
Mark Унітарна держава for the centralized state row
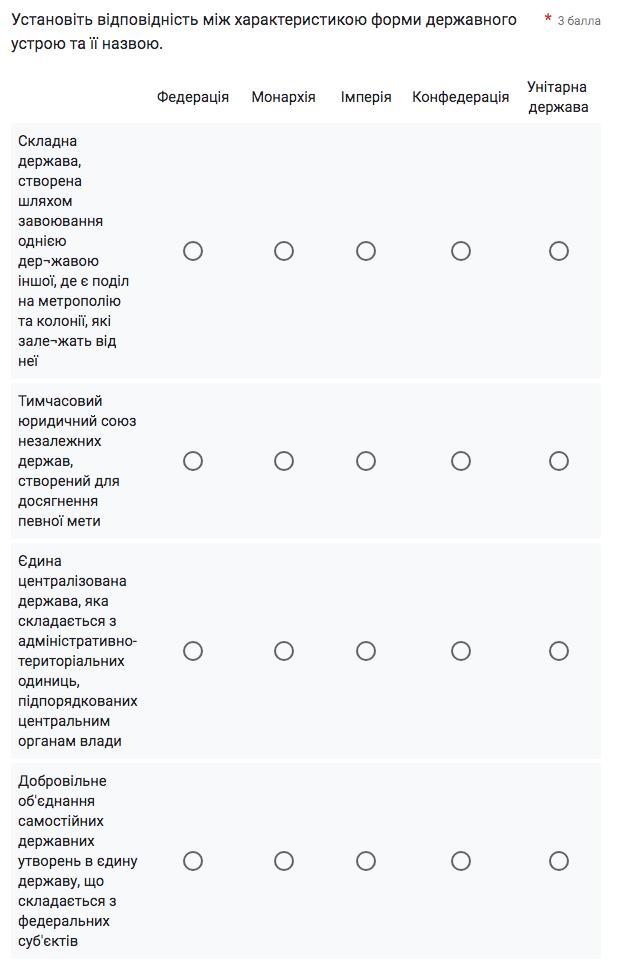[x=559, y=651]
